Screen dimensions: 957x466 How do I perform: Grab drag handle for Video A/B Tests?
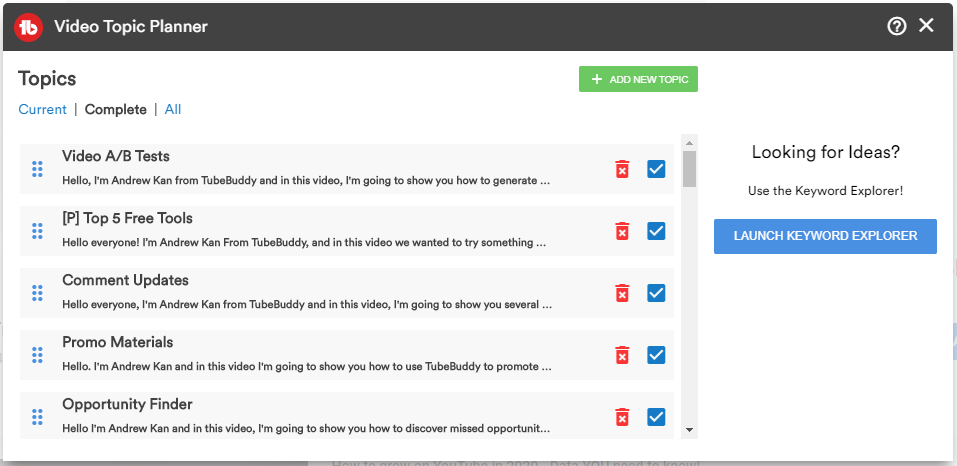tap(37, 169)
